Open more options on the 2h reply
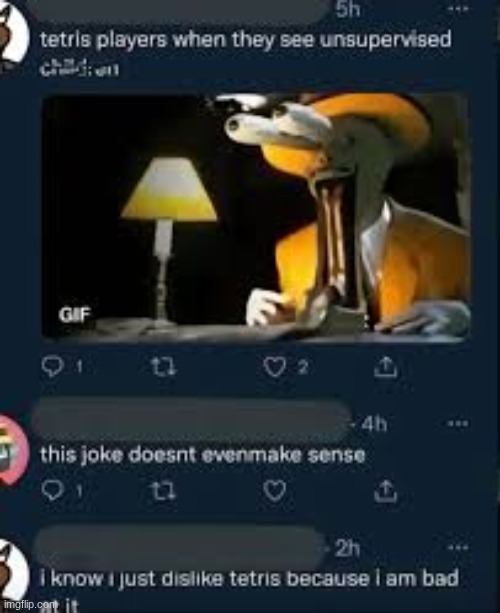Screen dimensions: 500x613 point(457,548)
